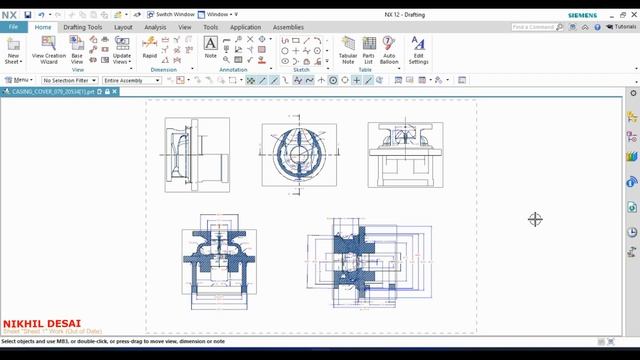The width and height of the screenshot is (640, 360).
Task: Switch to the Assemblies tab
Action: click(x=288, y=27)
